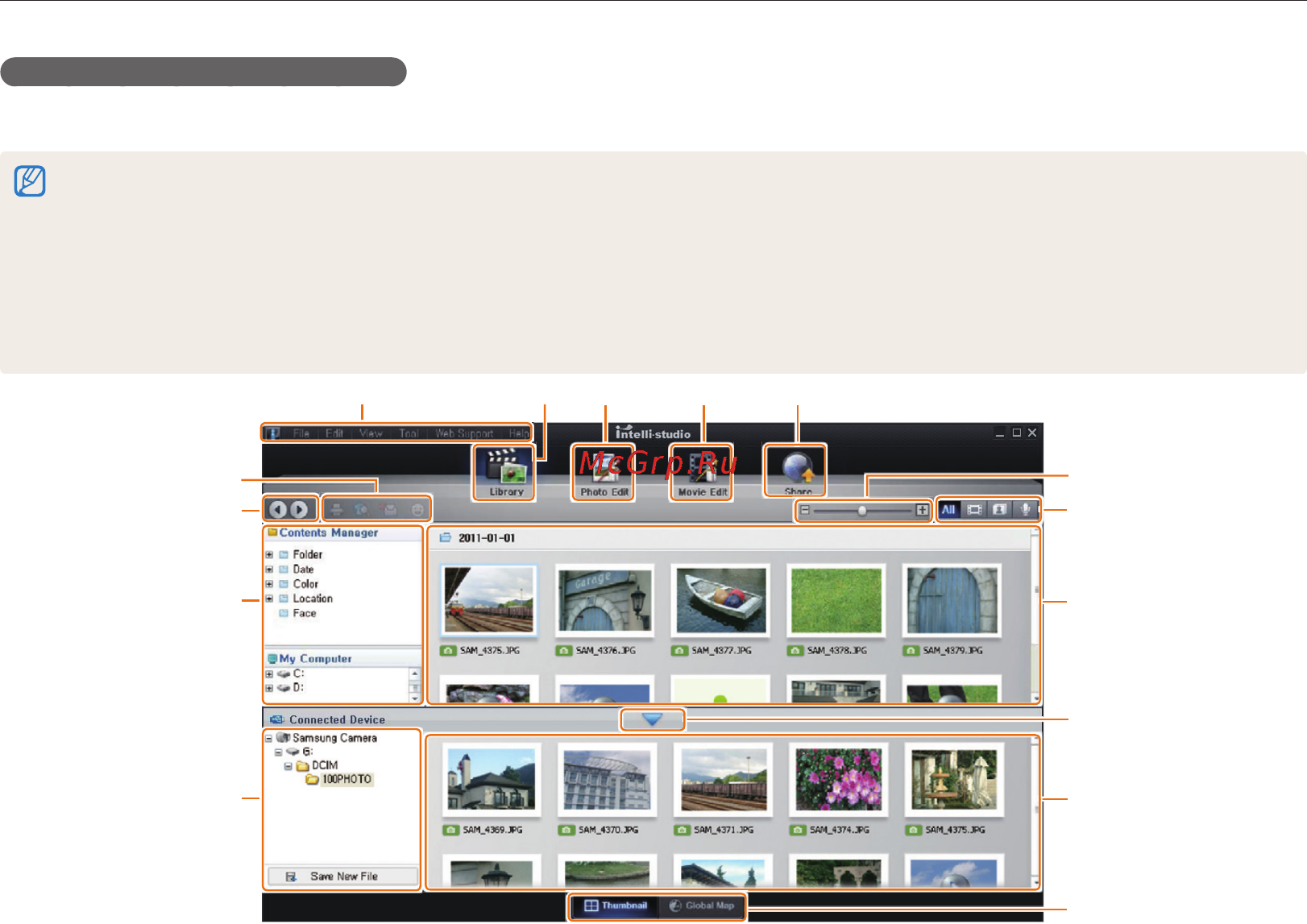Click the camera icon next to SAM_4377.JPG
Viewport: 1307px width, 924px height.
tap(680, 651)
